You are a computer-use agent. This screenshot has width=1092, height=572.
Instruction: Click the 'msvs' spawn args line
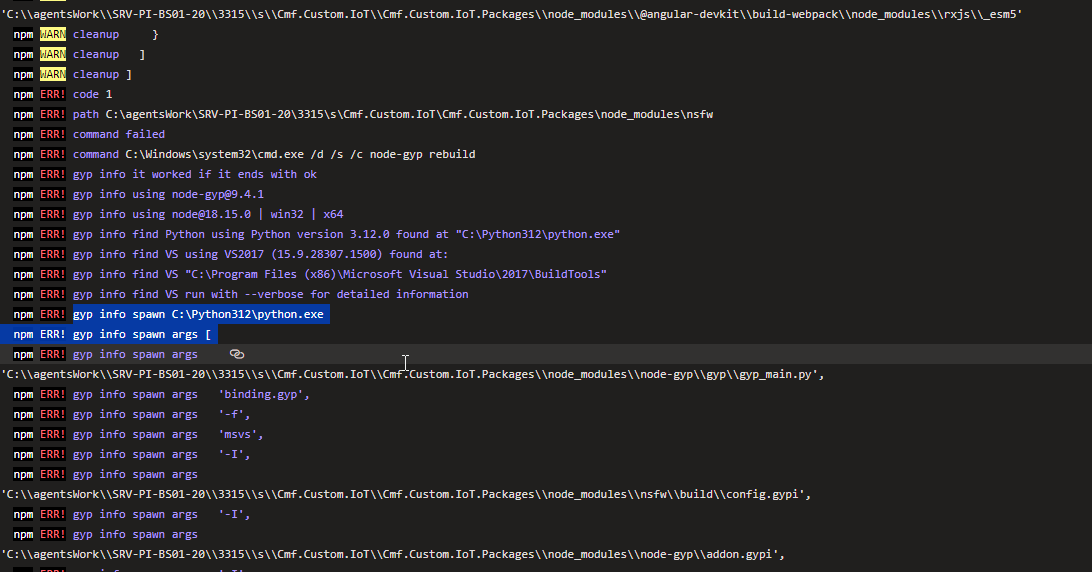139,435
